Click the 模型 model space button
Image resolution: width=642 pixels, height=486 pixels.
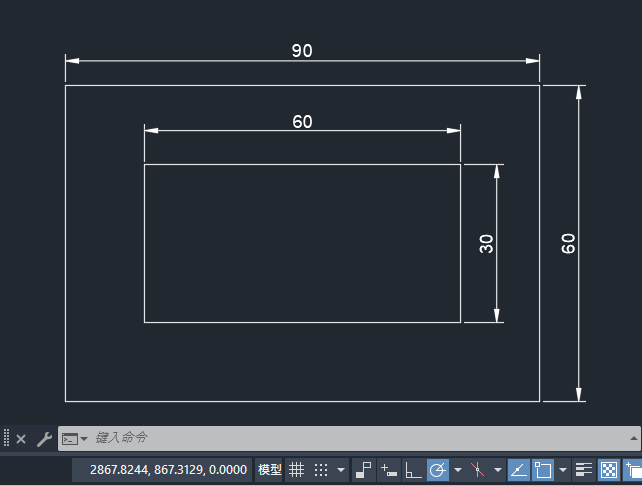click(x=269, y=470)
